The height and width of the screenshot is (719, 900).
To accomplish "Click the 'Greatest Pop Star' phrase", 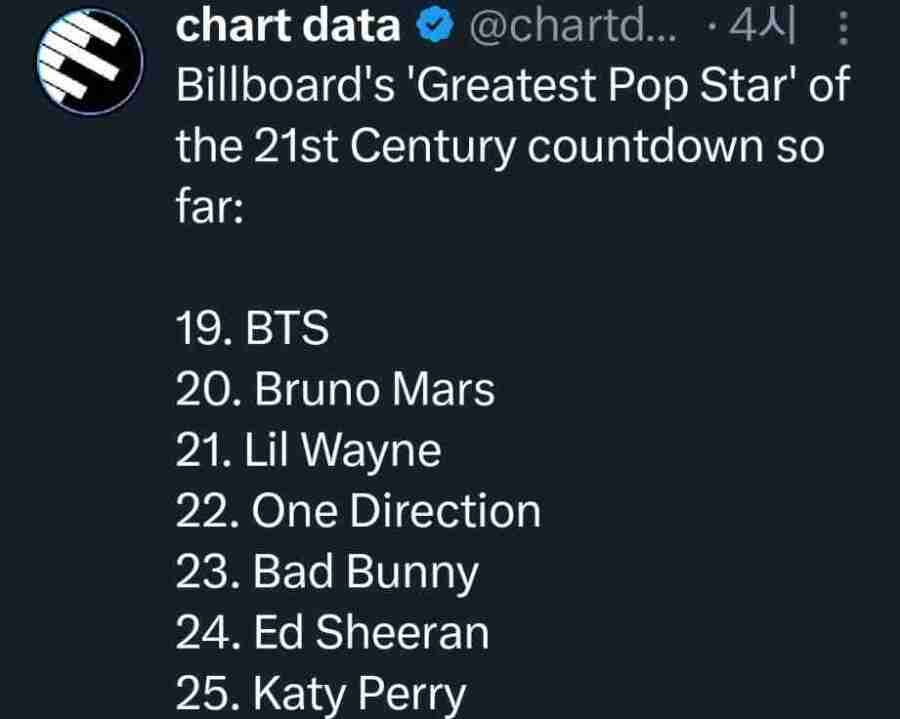I will pyautogui.click(x=602, y=86).
